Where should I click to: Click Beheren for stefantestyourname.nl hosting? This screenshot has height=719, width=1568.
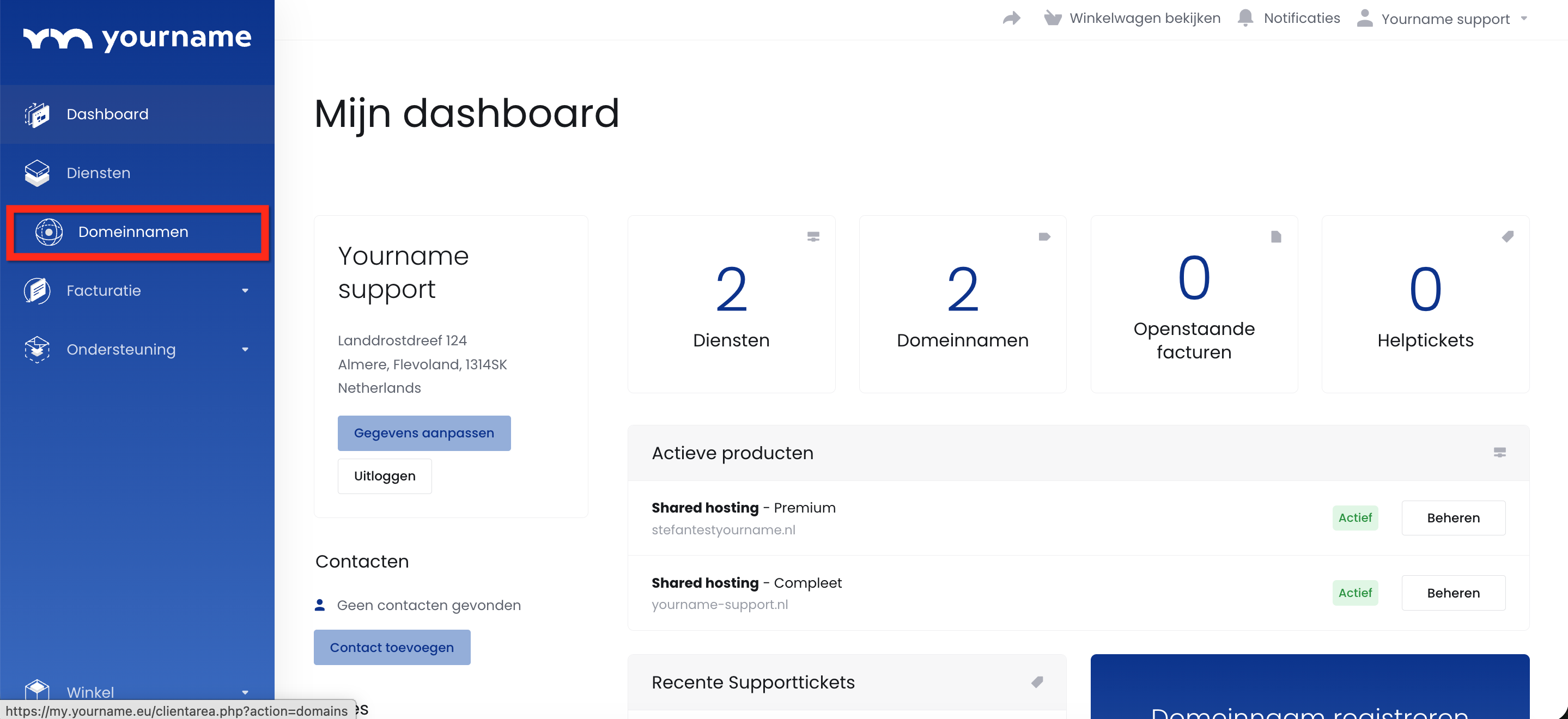(1452, 517)
